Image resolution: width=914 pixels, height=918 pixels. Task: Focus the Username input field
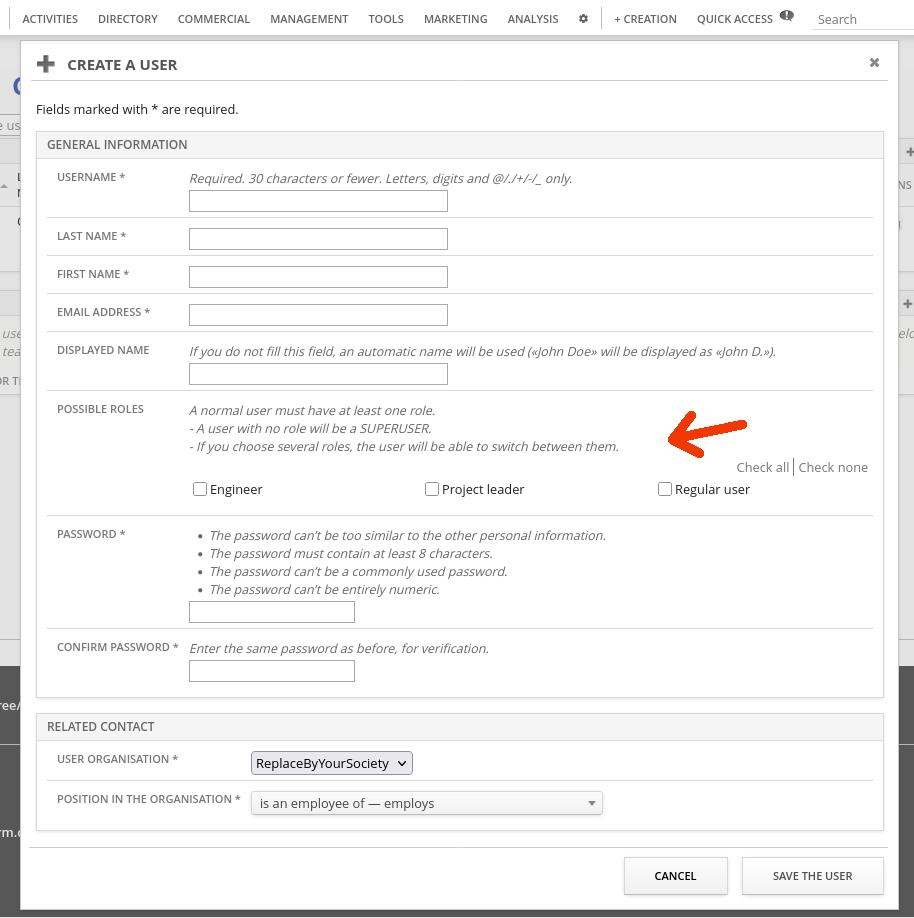[318, 201]
